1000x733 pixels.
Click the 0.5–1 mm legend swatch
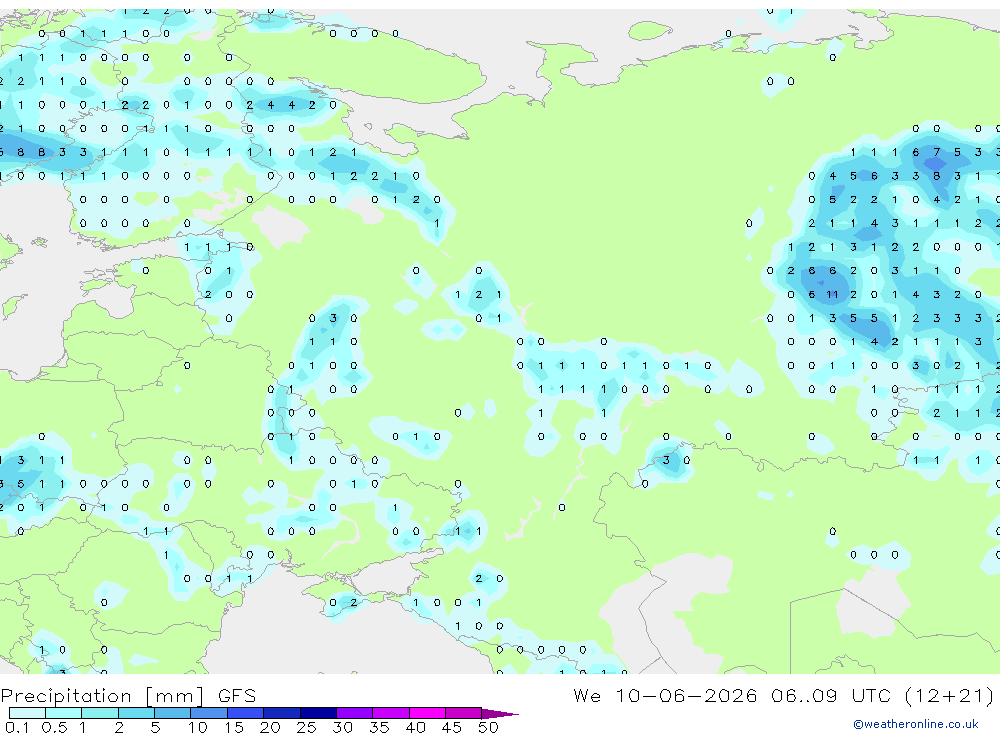coord(64,713)
